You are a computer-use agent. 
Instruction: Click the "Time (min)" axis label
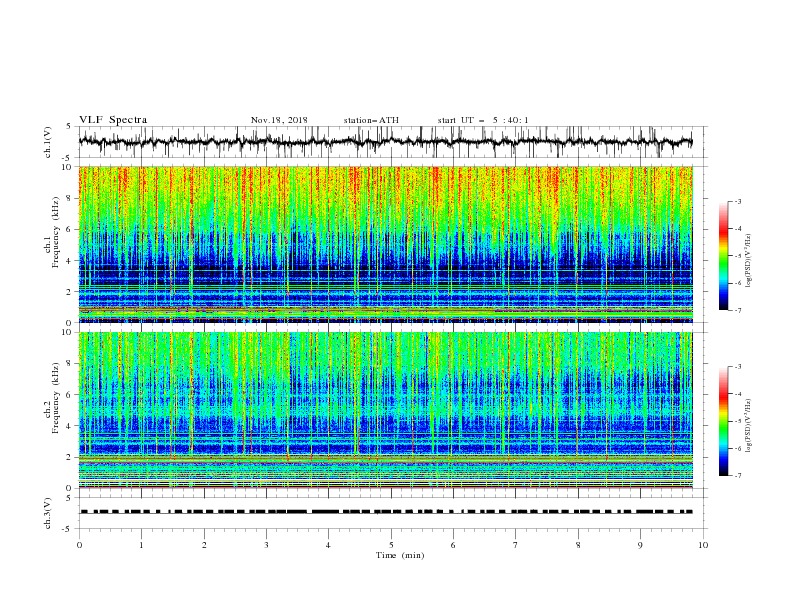pos(400,555)
